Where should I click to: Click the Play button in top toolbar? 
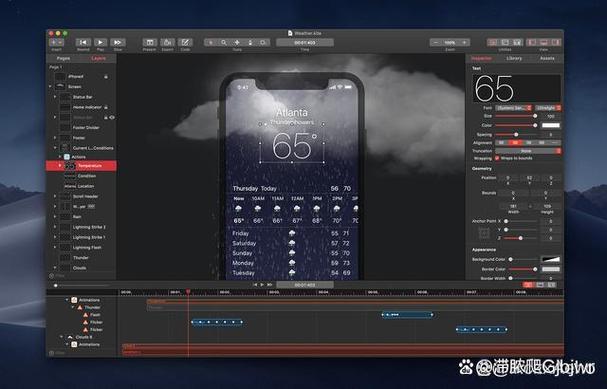100,42
